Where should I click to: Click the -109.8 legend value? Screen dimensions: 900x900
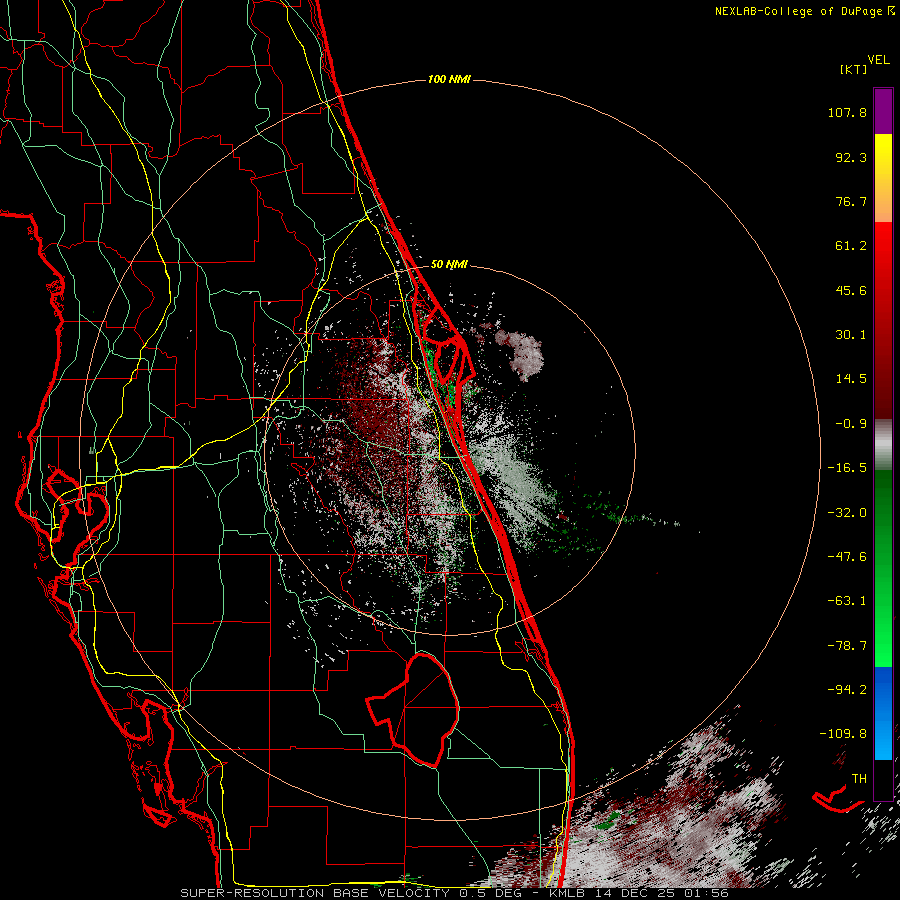843,734
